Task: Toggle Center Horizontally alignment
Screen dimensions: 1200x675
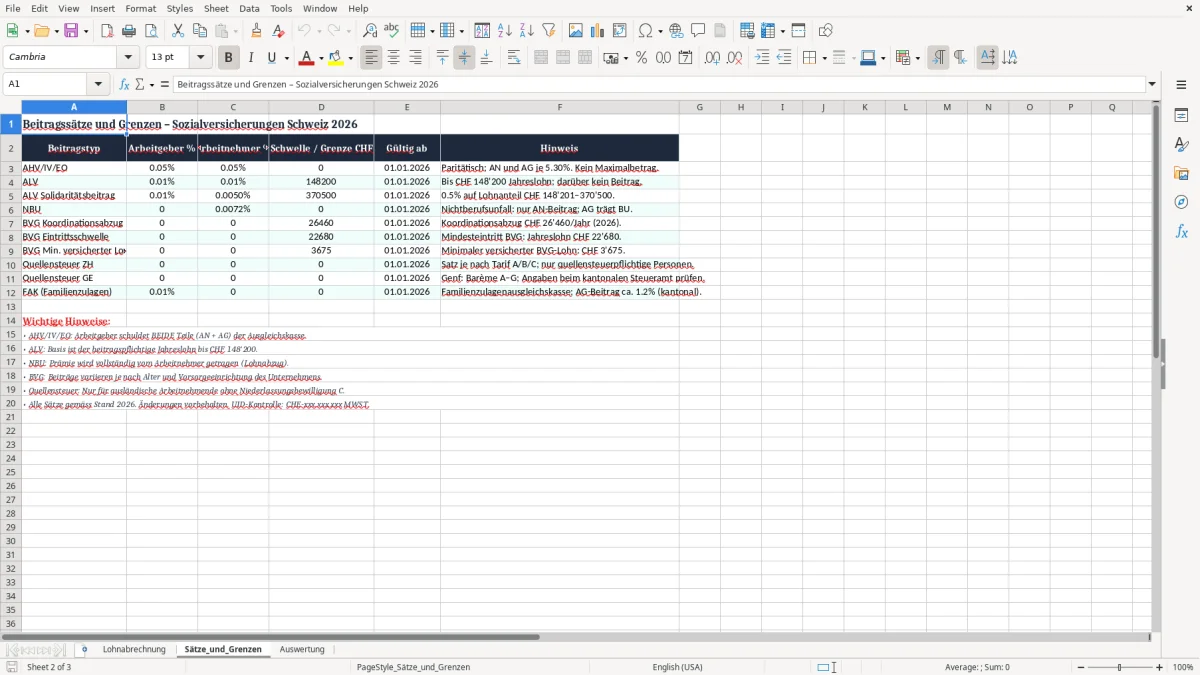Action: [393, 58]
